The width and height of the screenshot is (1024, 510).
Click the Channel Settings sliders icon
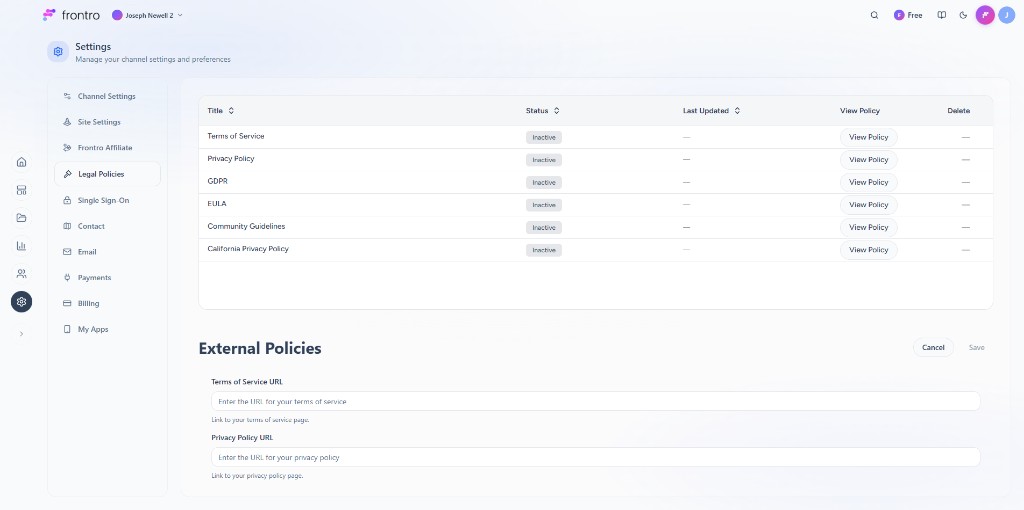[x=67, y=96]
